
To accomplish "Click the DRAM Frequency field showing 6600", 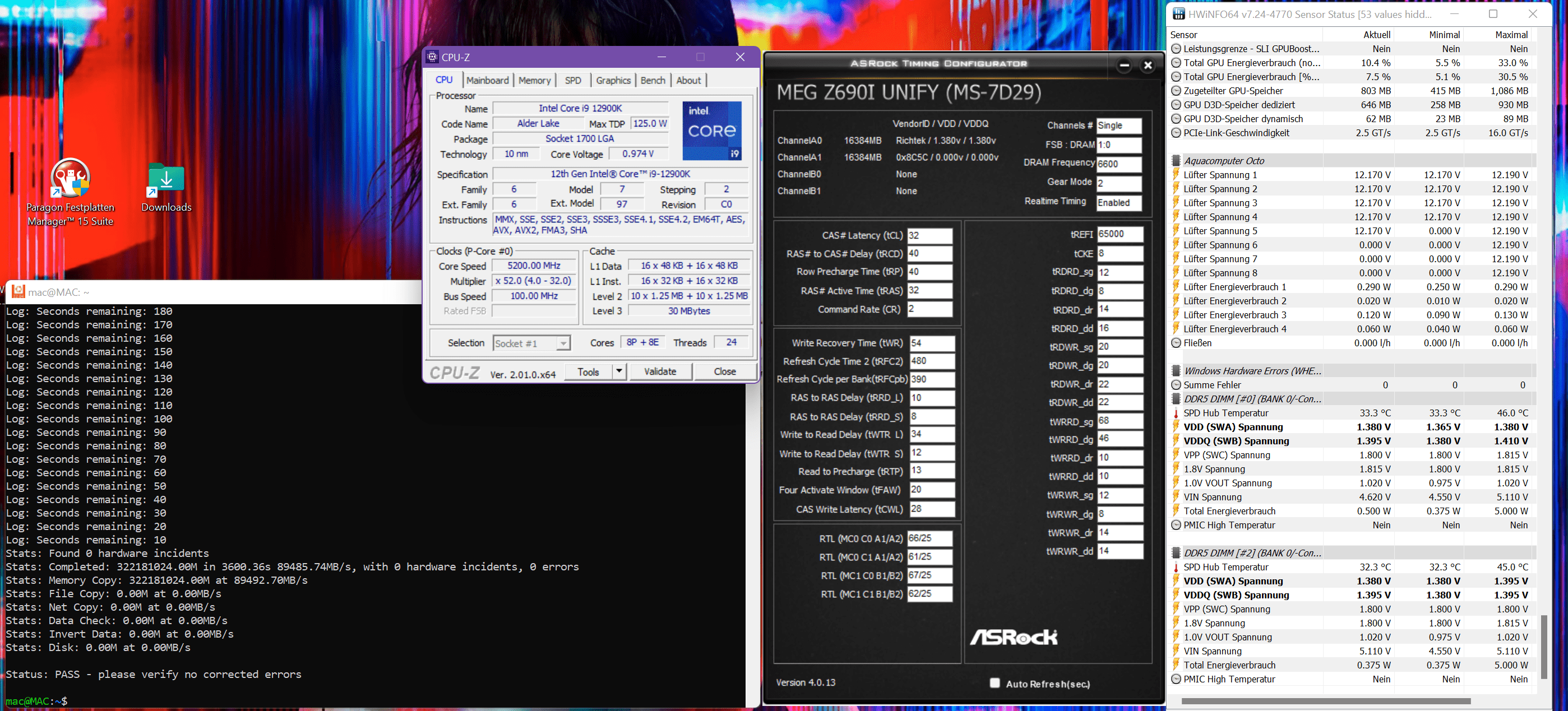I will pos(1119,164).
